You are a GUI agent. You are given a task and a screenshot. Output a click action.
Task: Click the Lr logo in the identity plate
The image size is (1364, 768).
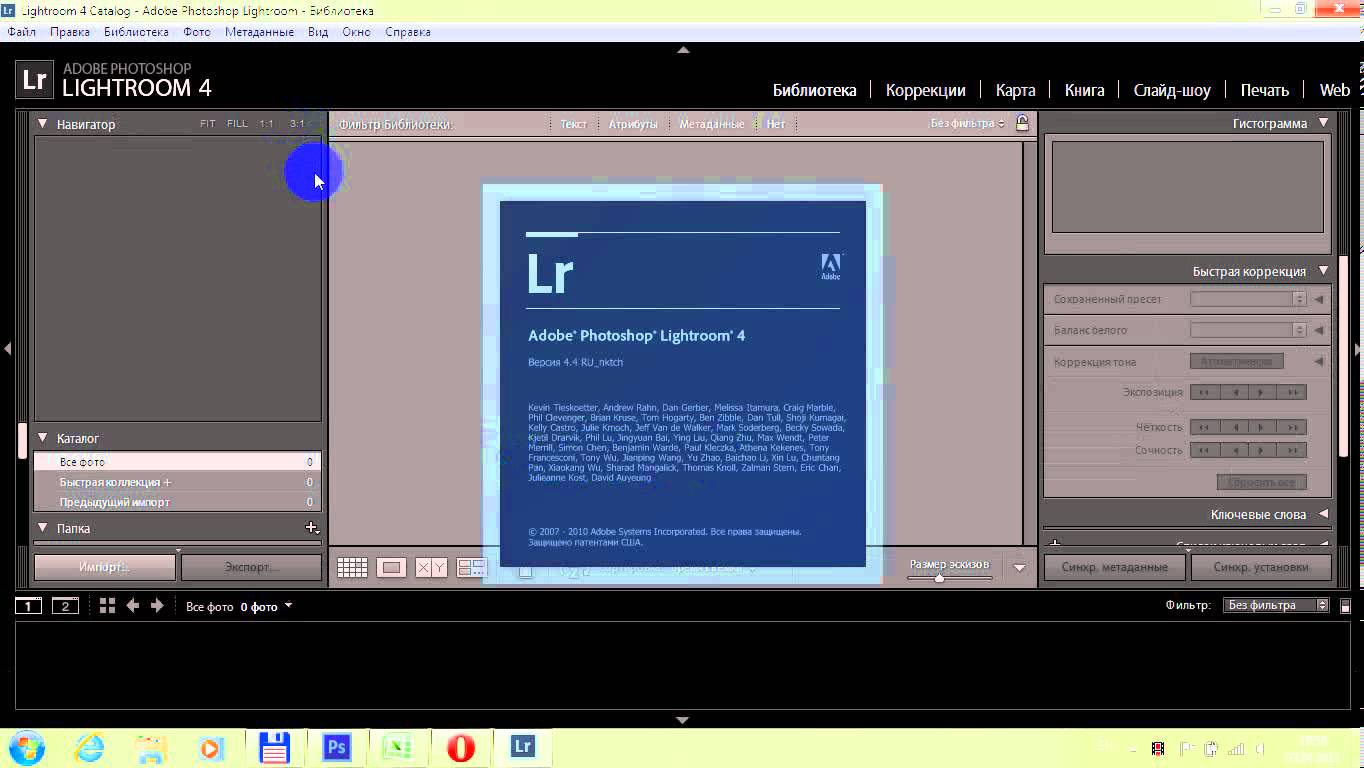tap(34, 80)
